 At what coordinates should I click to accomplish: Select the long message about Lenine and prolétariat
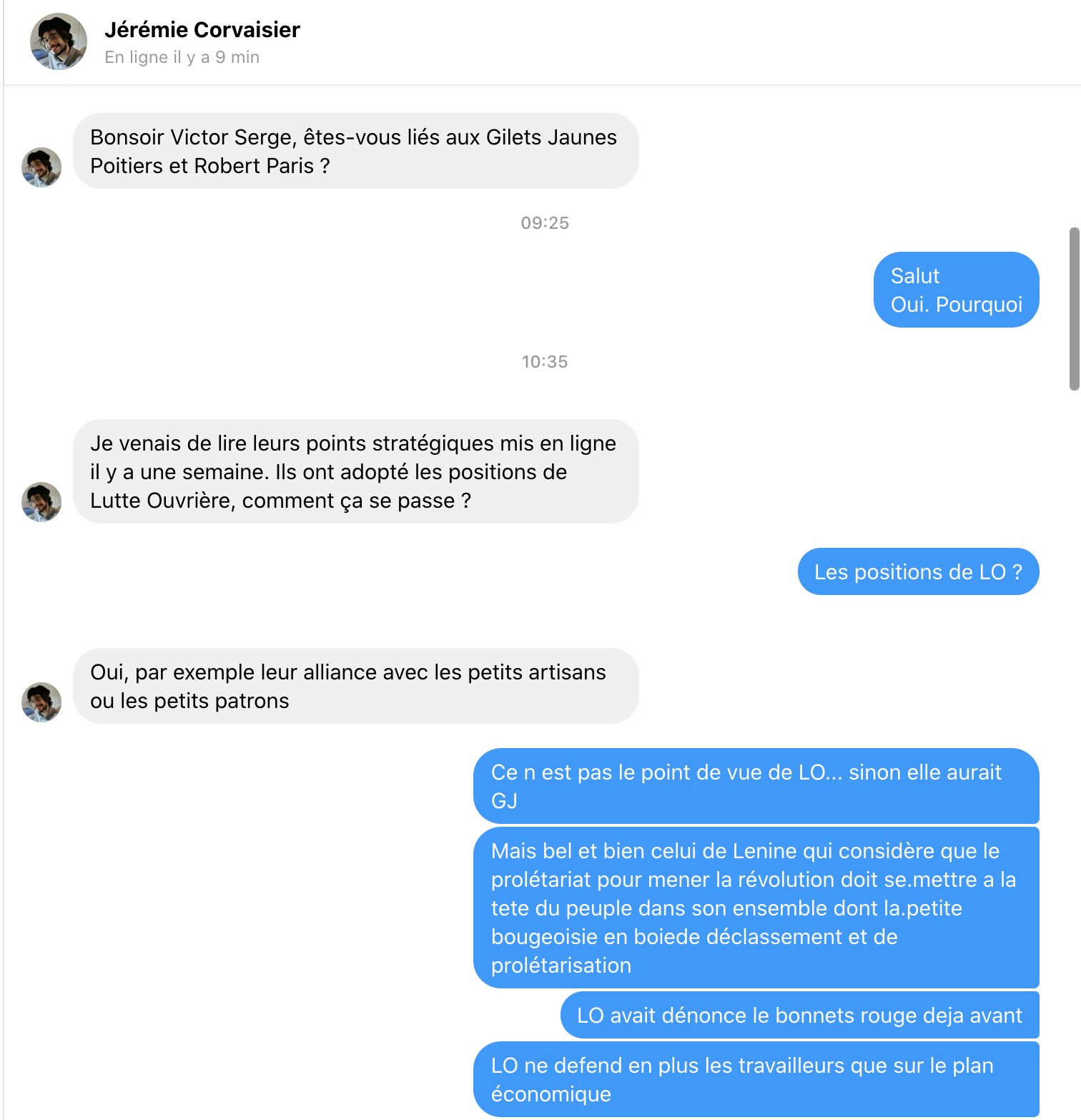[x=756, y=908]
